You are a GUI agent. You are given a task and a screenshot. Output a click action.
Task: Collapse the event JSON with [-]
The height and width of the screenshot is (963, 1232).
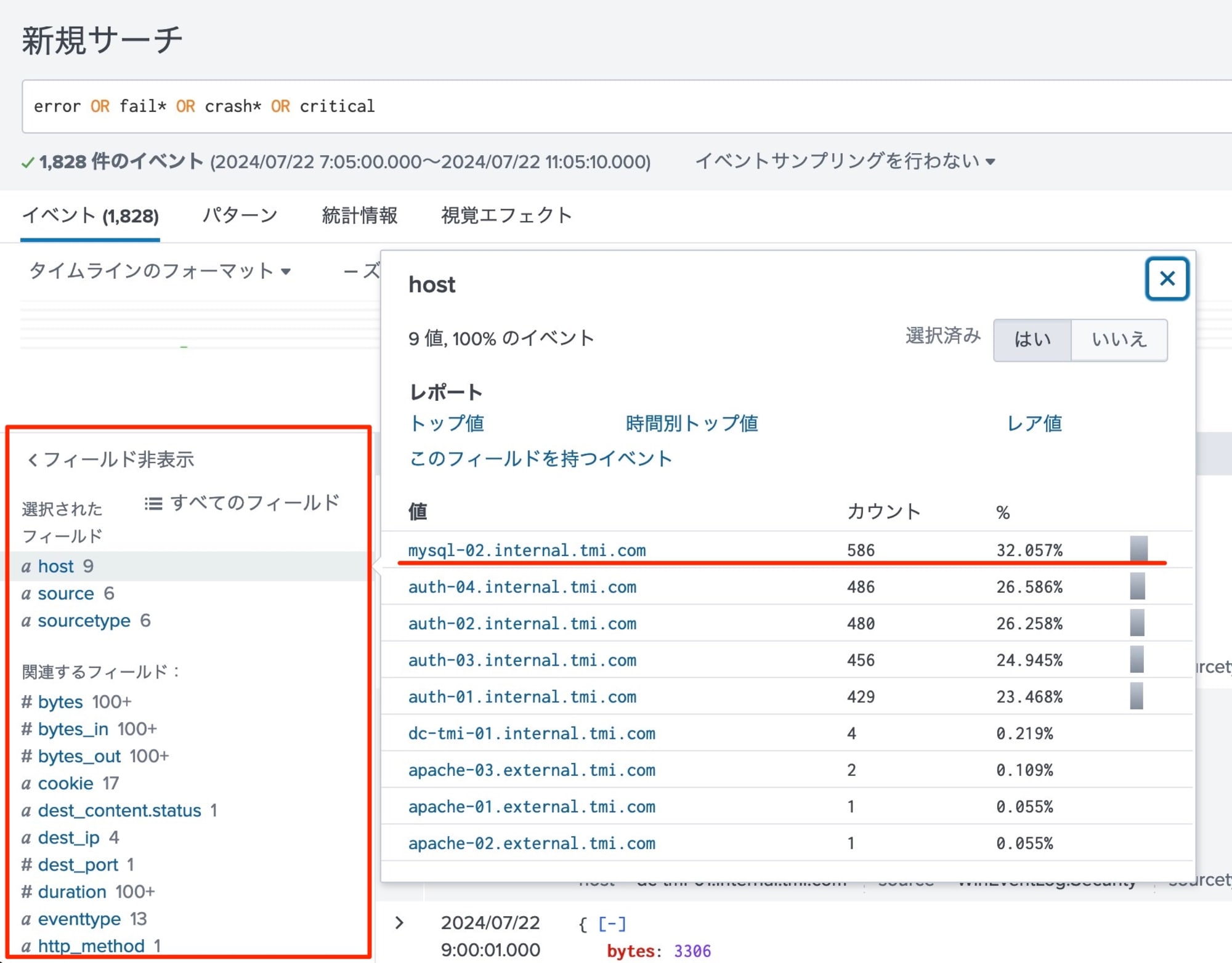612,924
